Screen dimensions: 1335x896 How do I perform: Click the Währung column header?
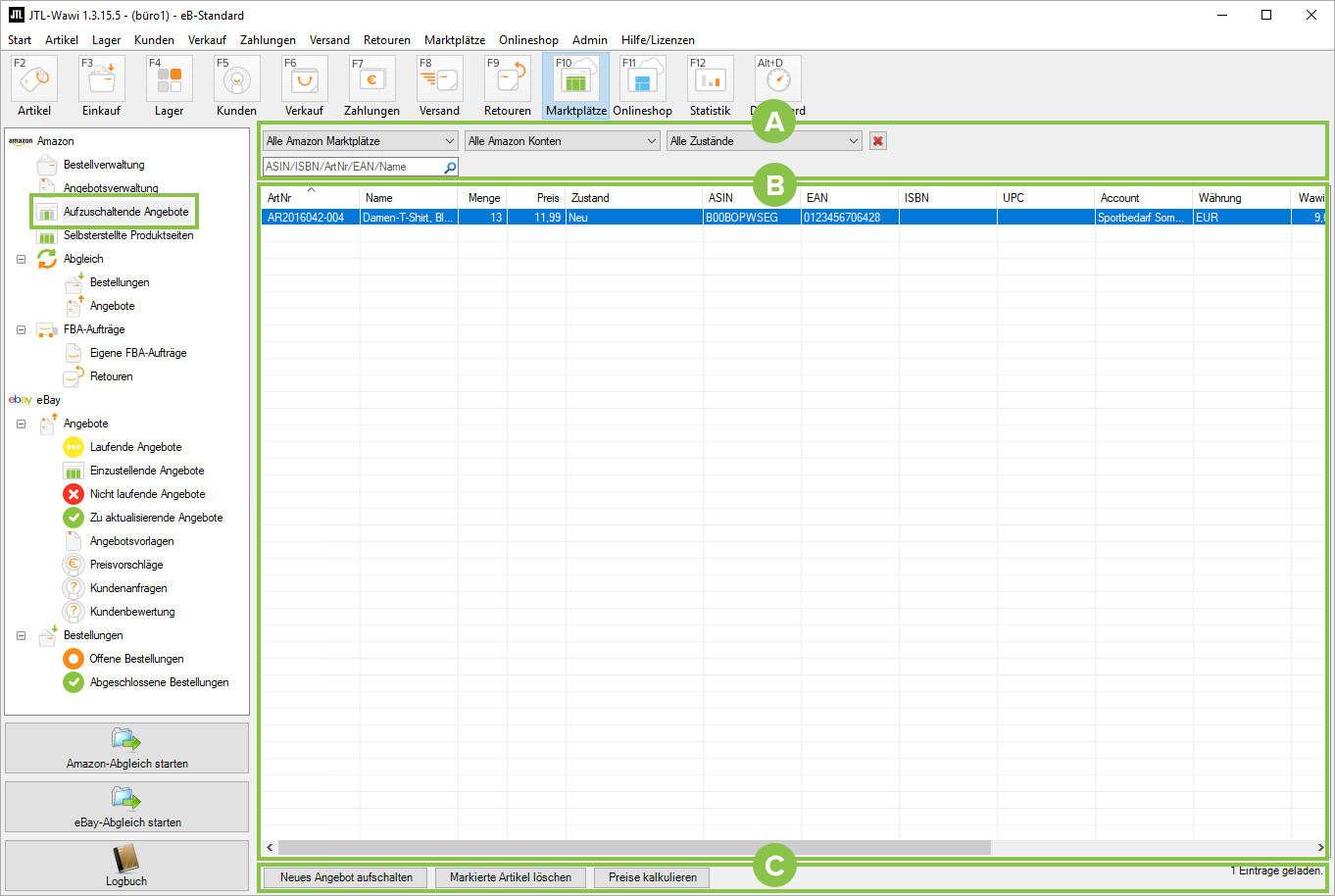[x=1242, y=198]
